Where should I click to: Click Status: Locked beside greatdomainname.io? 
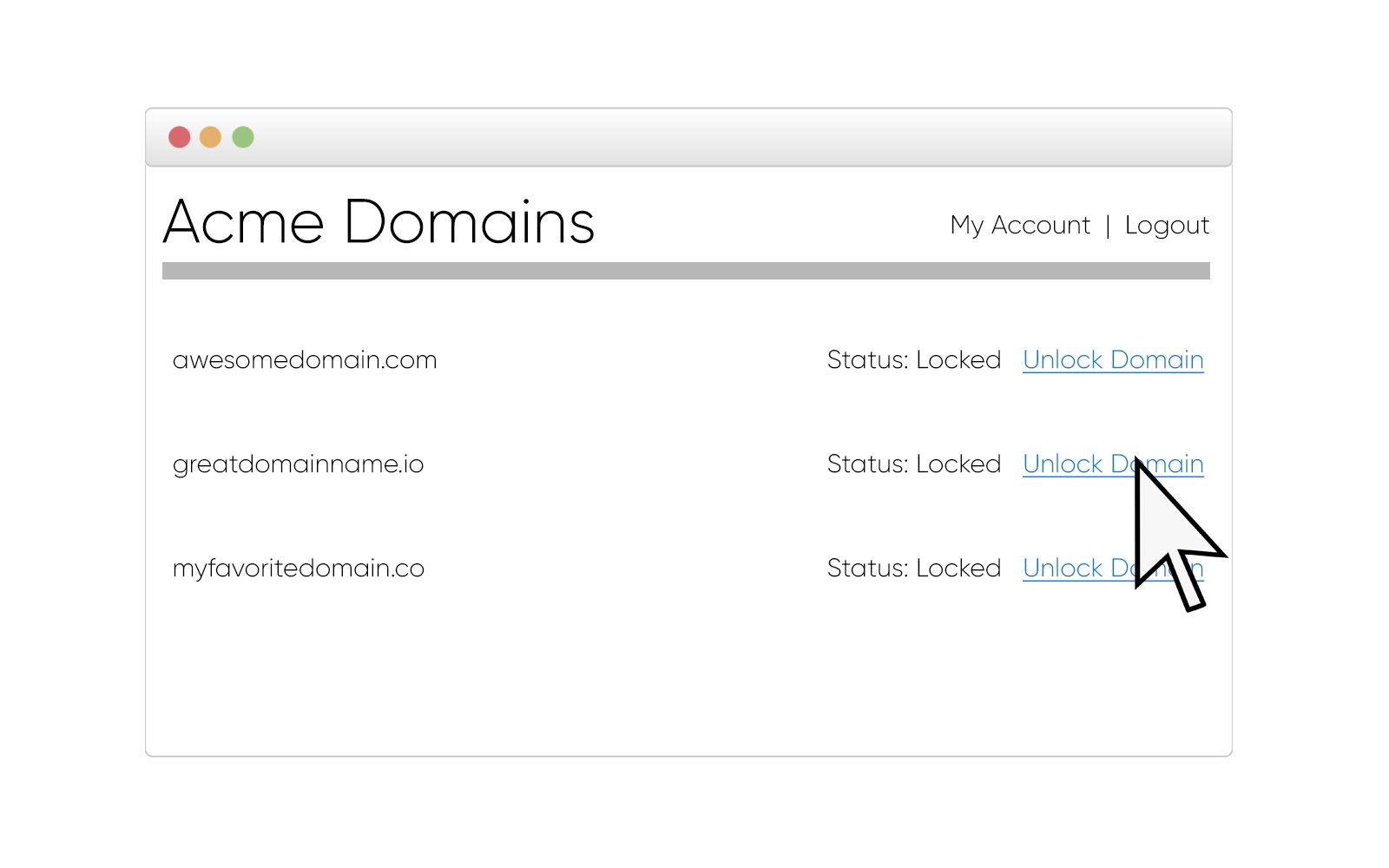click(913, 464)
